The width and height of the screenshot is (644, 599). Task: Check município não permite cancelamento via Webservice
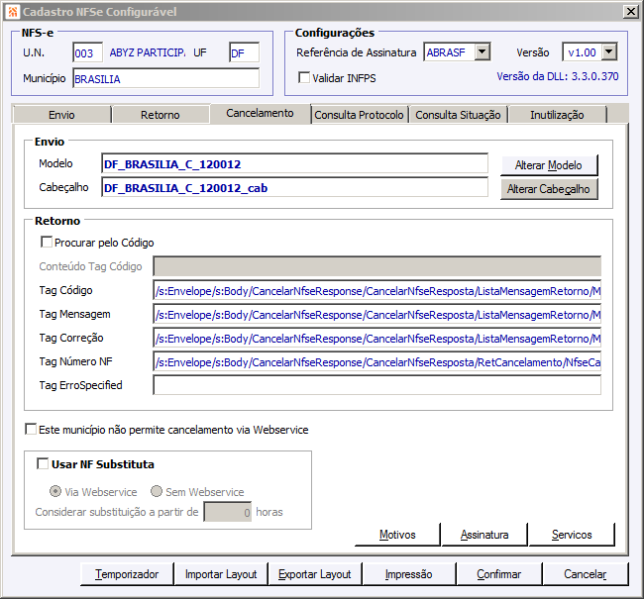pyautogui.click(x=31, y=429)
